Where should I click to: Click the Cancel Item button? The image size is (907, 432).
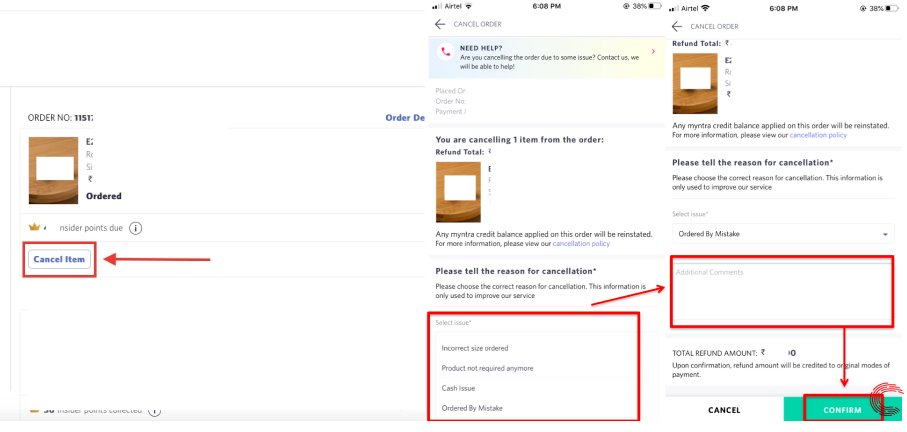coord(59,259)
